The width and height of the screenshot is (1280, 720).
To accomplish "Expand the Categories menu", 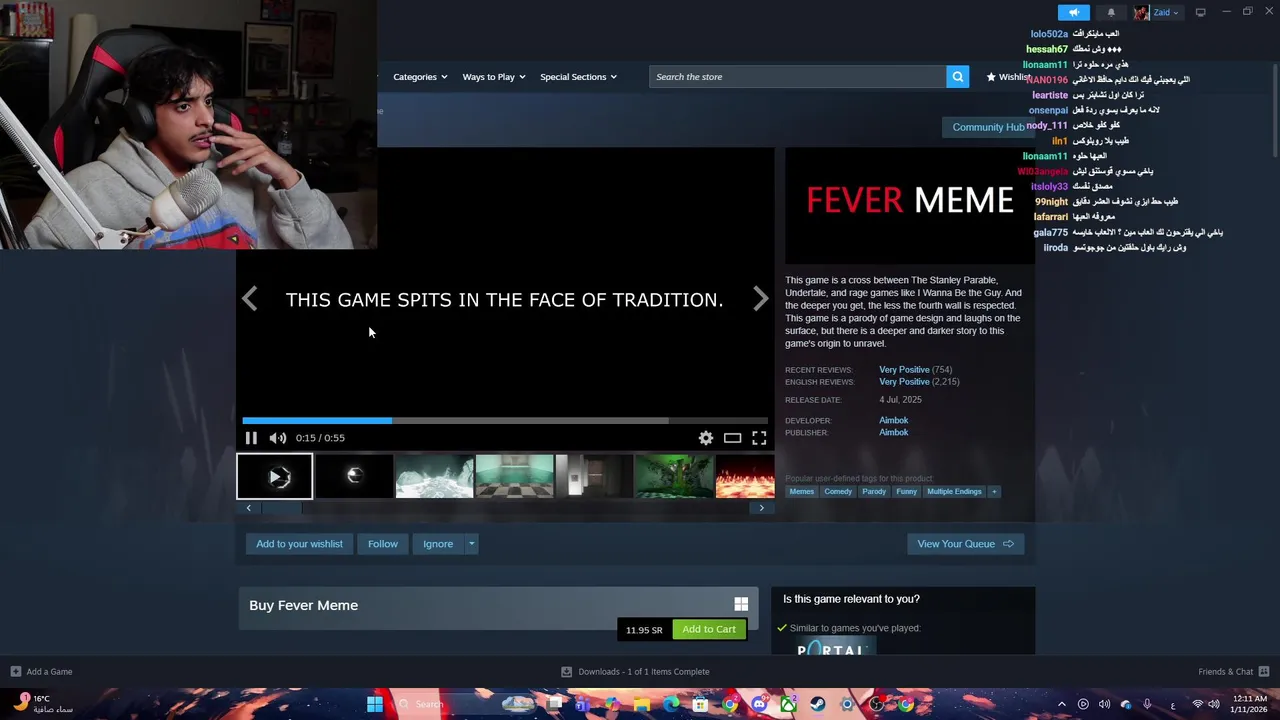I will click(x=420, y=77).
